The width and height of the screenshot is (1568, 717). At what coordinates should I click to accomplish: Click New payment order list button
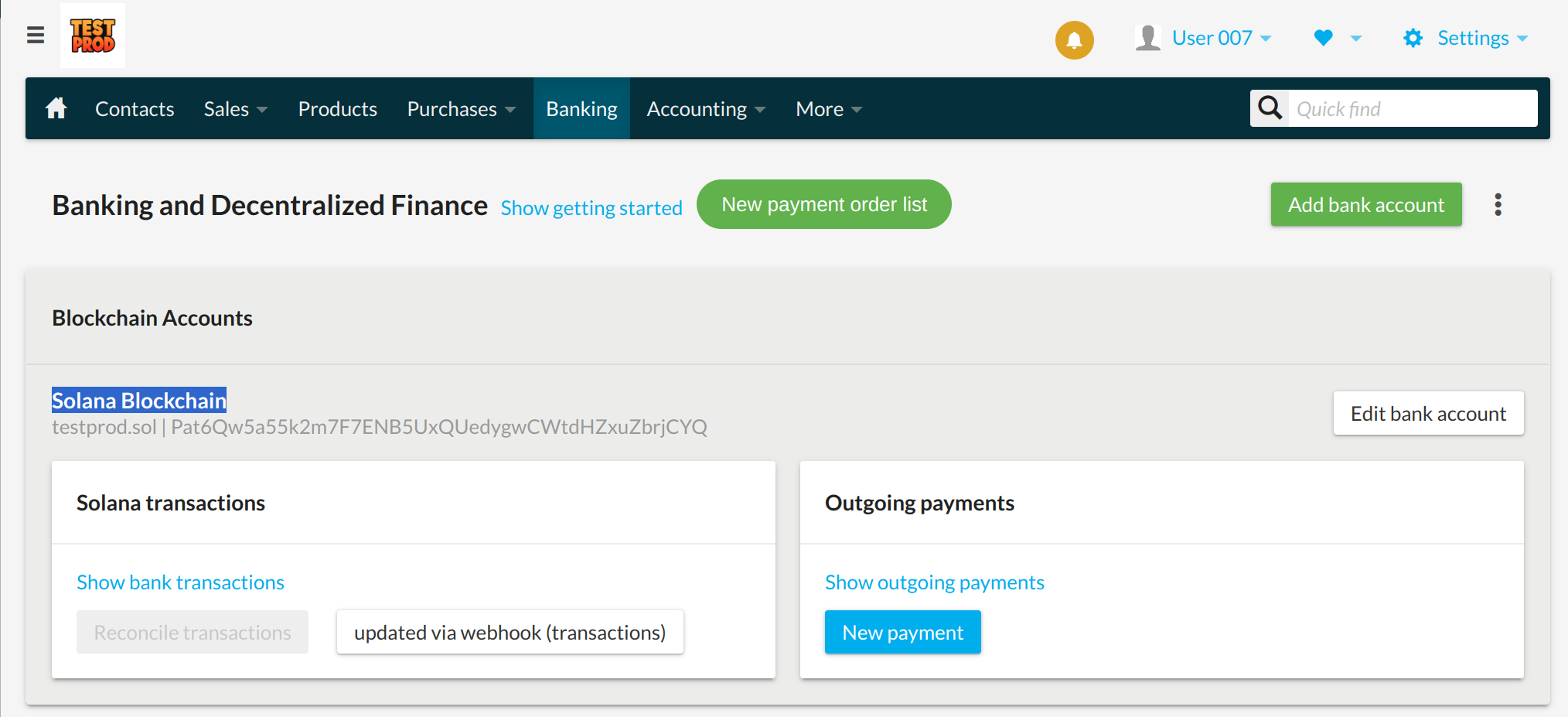click(x=824, y=204)
